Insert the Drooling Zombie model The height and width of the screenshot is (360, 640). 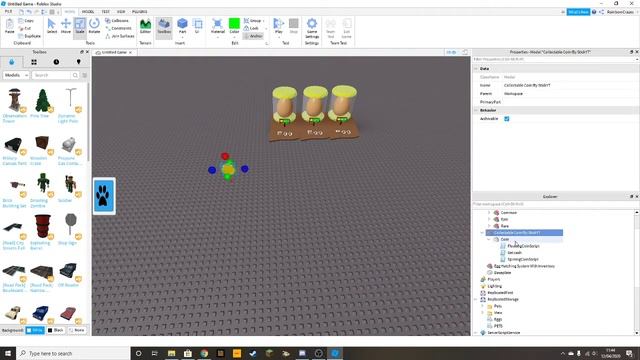(42, 190)
